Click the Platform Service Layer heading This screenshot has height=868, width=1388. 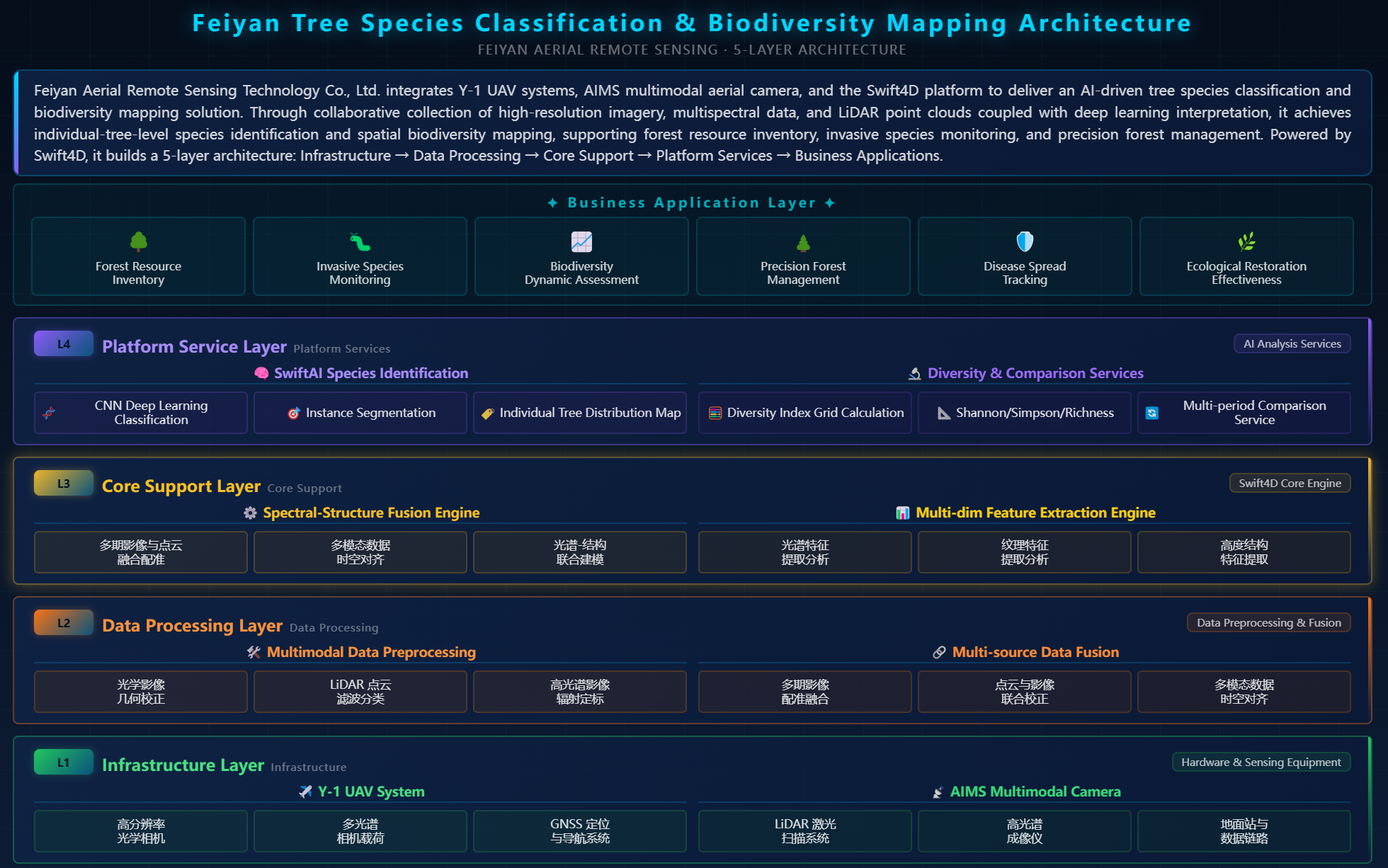coord(194,346)
